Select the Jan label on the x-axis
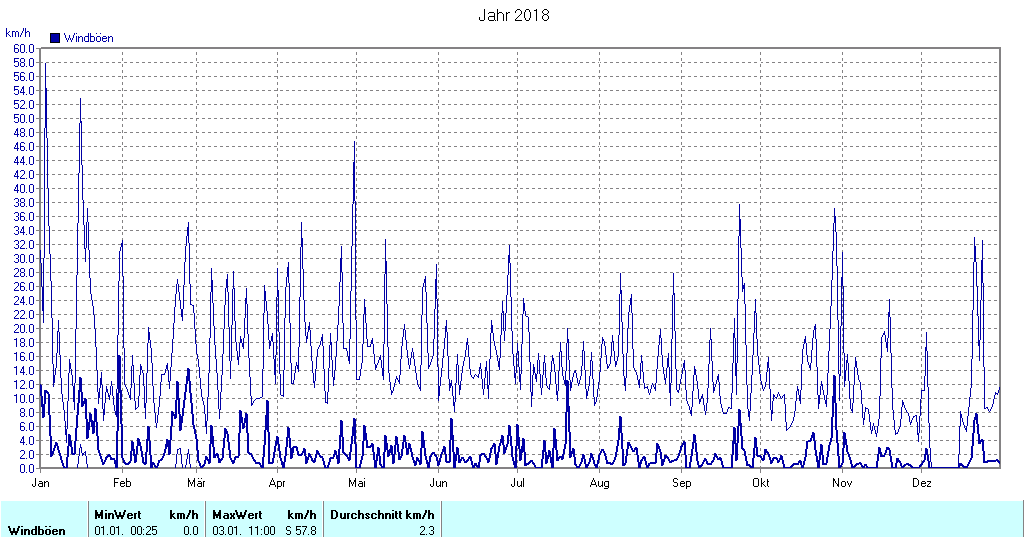The width and height of the screenshot is (1024, 537). [x=41, y=483]
